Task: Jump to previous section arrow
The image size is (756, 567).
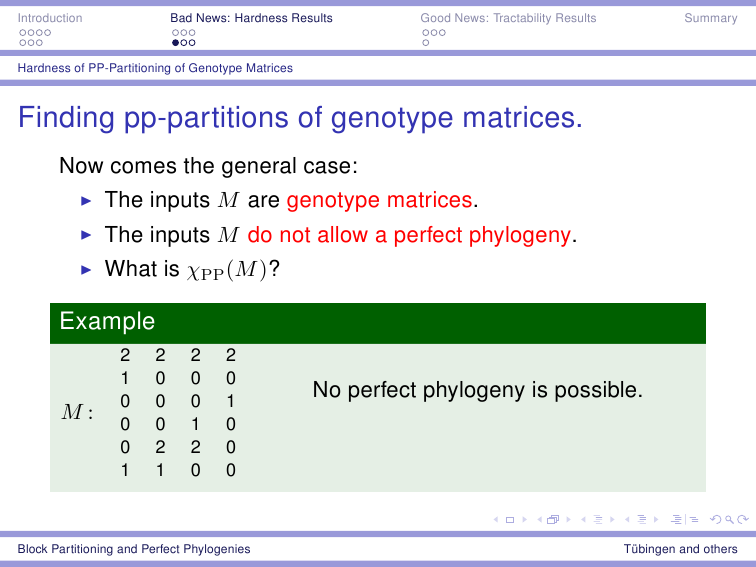Action: (x=627, y=520)
